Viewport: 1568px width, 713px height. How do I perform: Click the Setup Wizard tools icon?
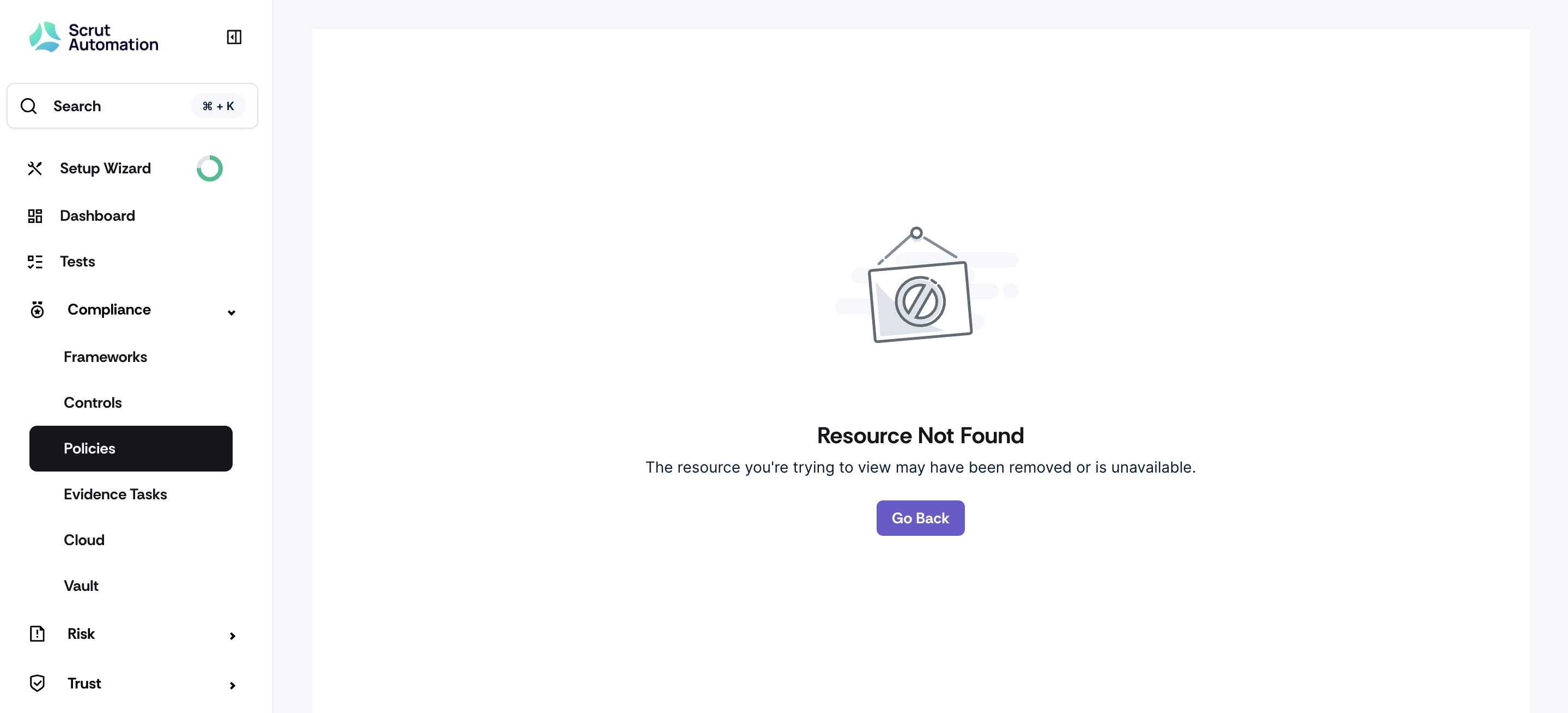click(35, 168)
